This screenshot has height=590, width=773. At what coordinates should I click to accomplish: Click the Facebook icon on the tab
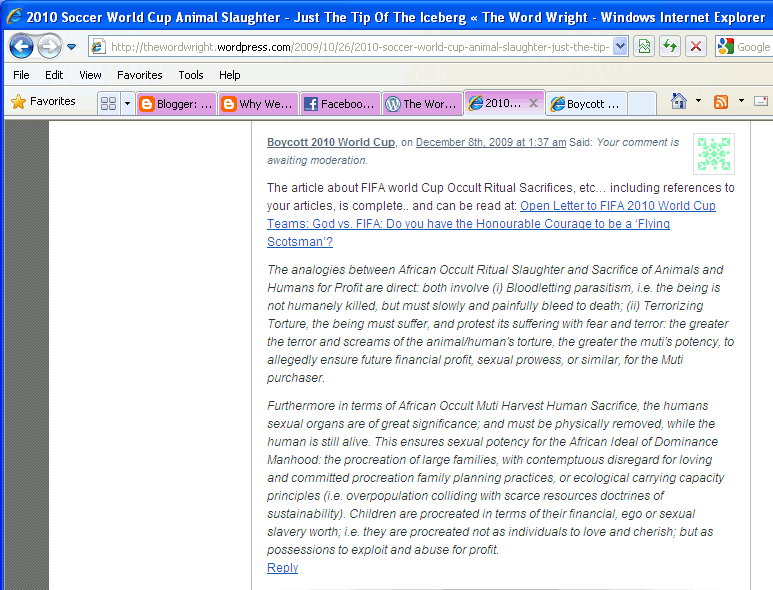(311, 104)
